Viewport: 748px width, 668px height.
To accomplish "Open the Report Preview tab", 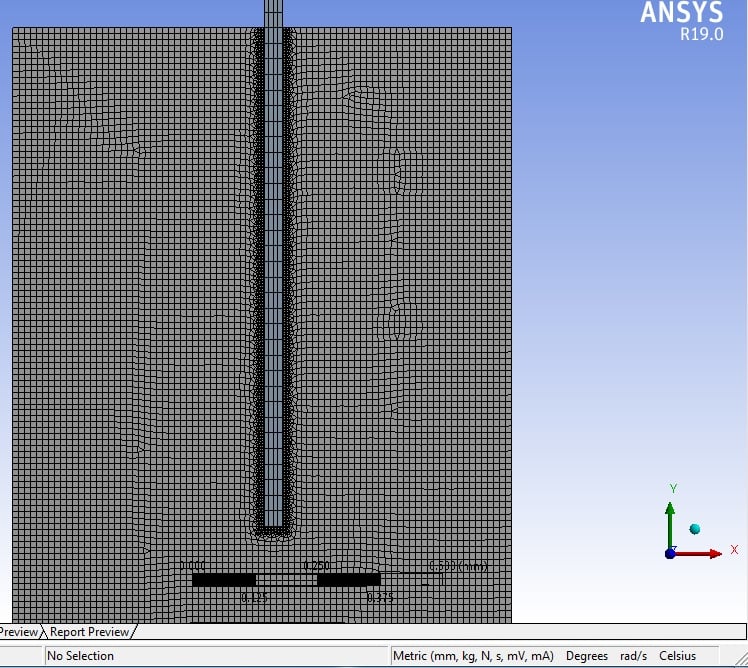I will point(89,632).
